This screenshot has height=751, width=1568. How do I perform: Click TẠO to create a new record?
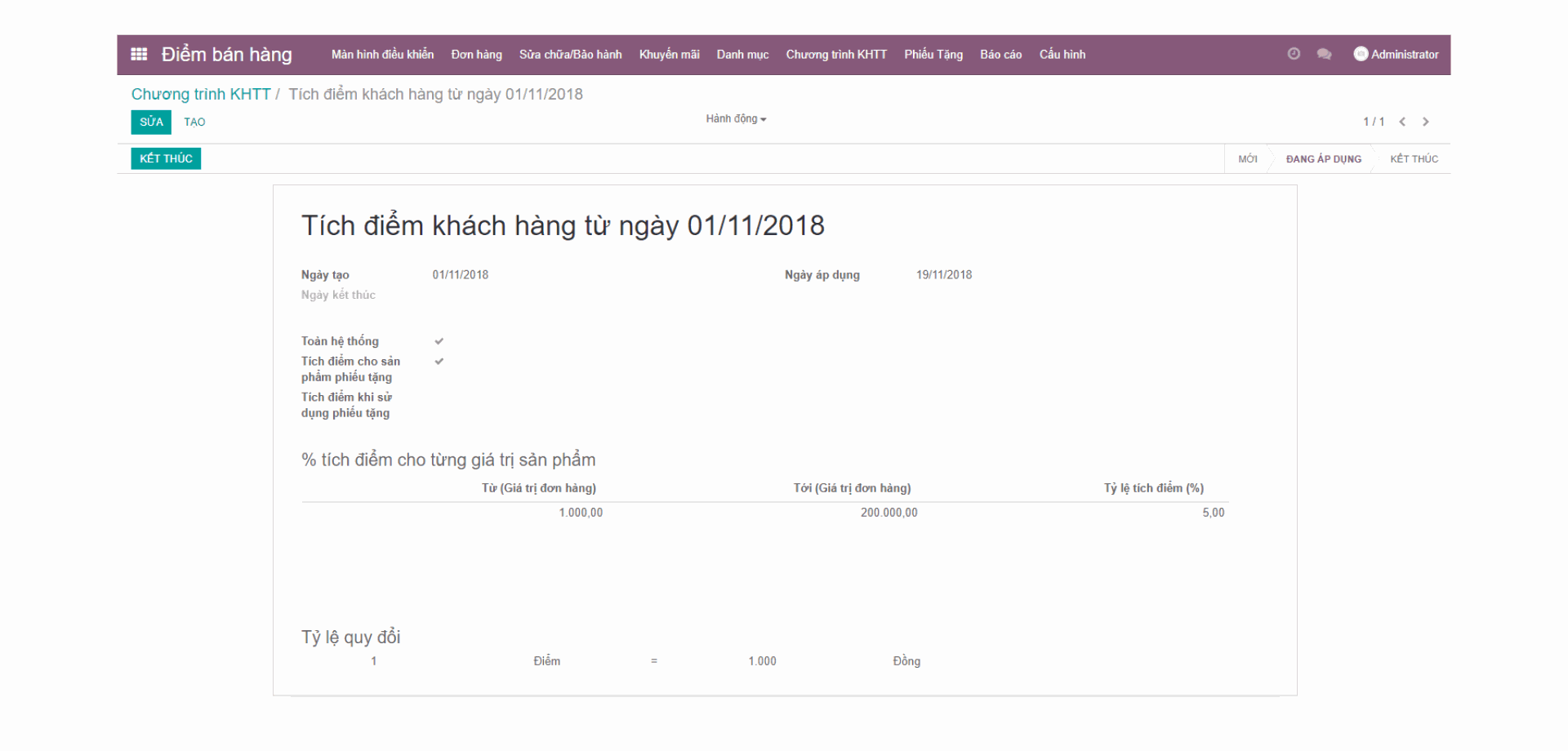coord(194,122)
